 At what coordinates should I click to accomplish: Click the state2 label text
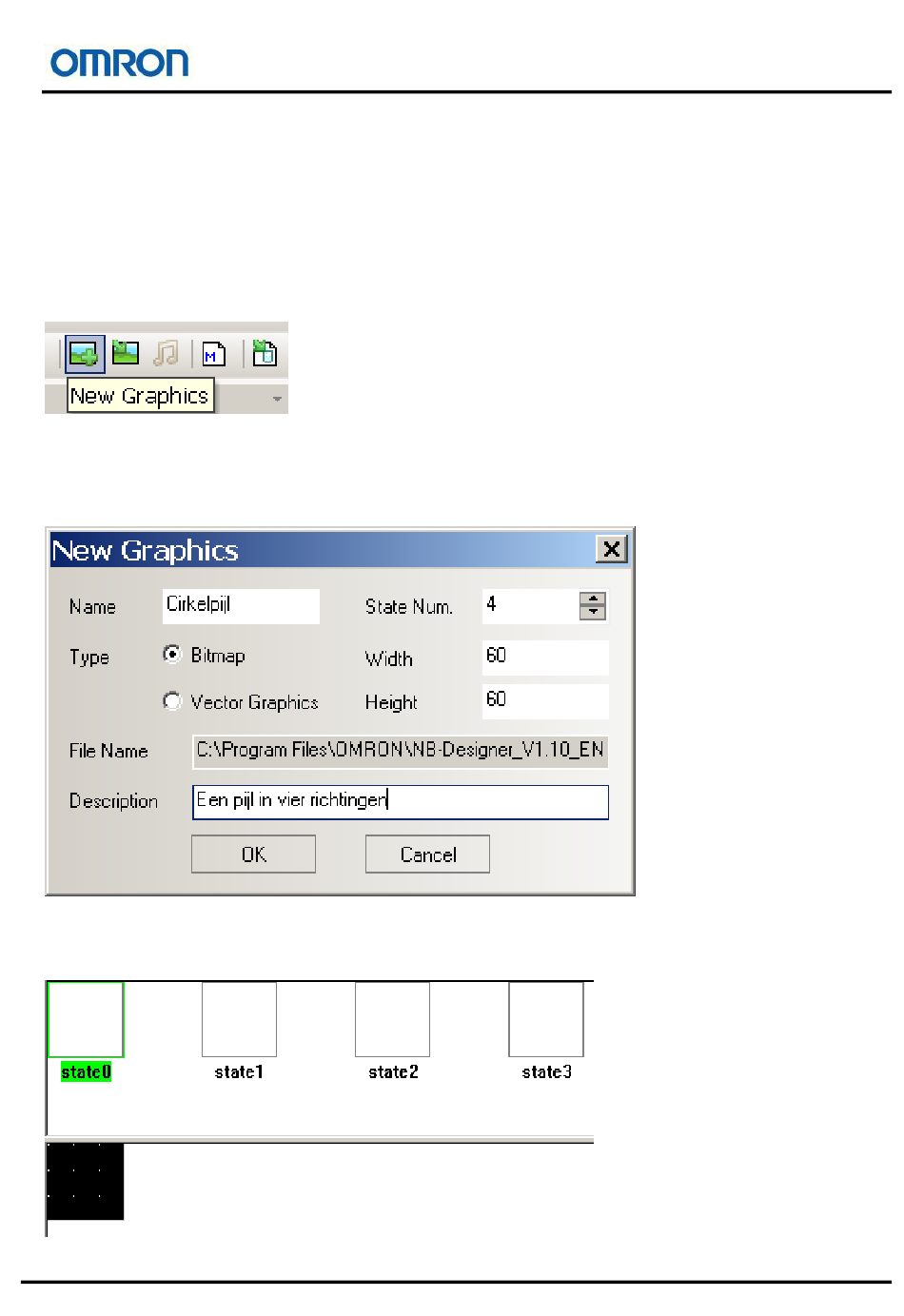393,1072
